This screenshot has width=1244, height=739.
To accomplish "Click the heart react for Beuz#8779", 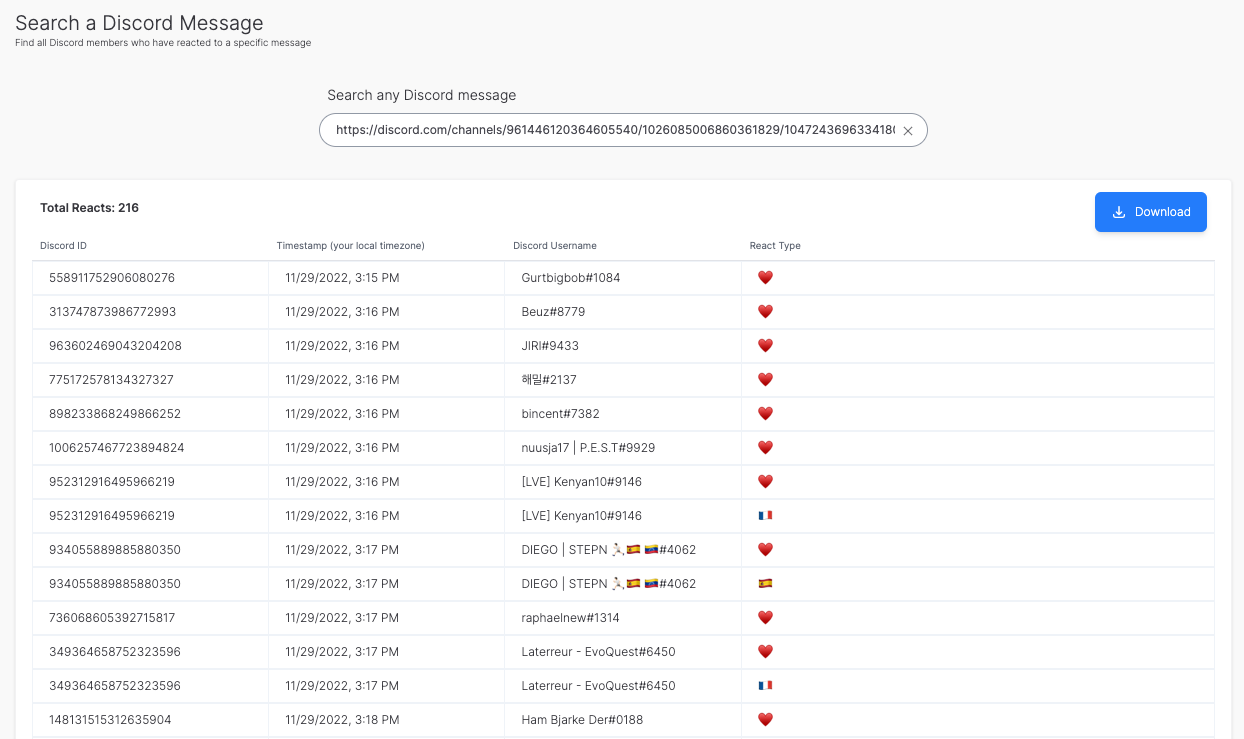I will click(765, 312).
